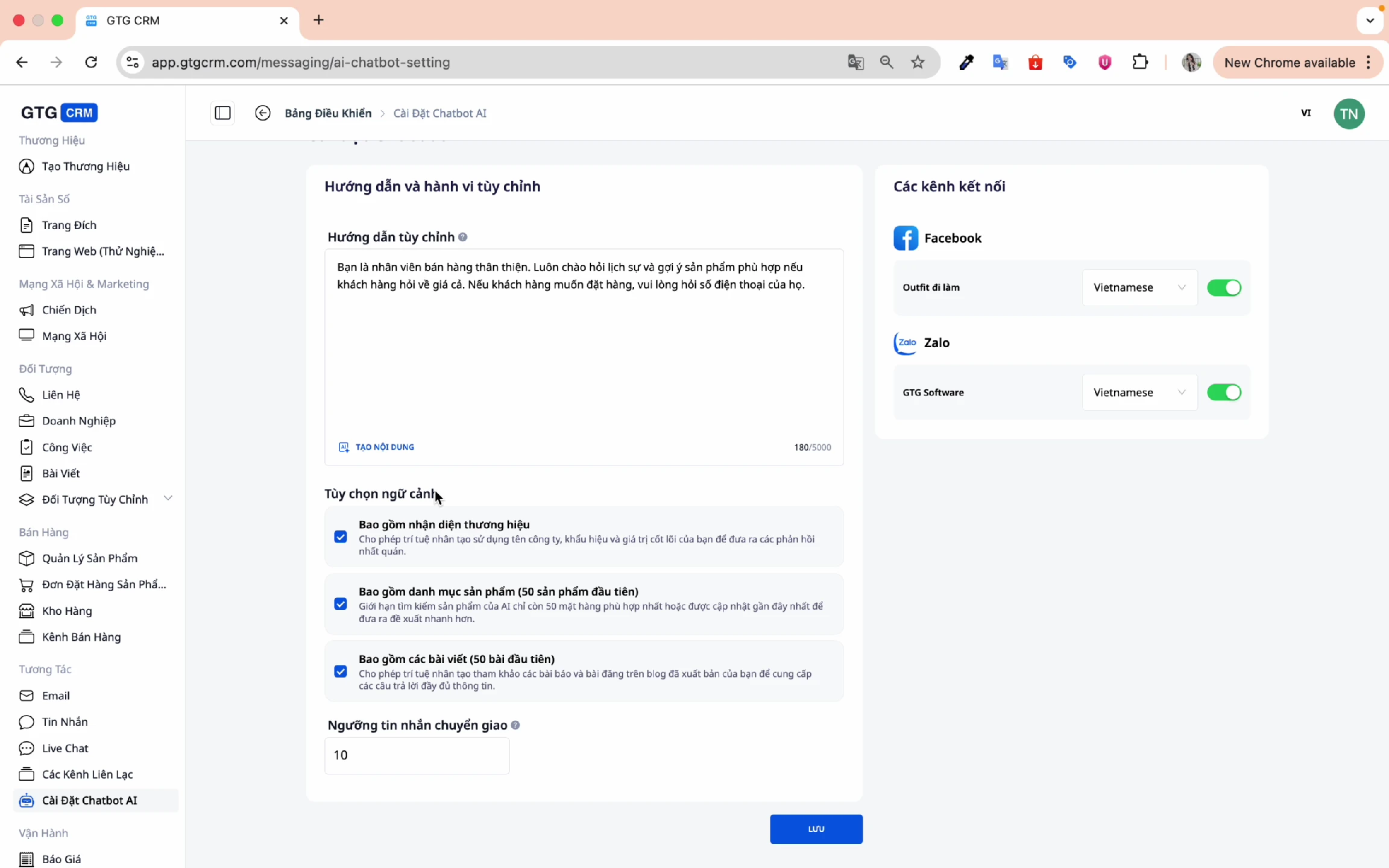Navigate to Bảng Điều Khiển breadcrumb

click(x=328, y=113)
